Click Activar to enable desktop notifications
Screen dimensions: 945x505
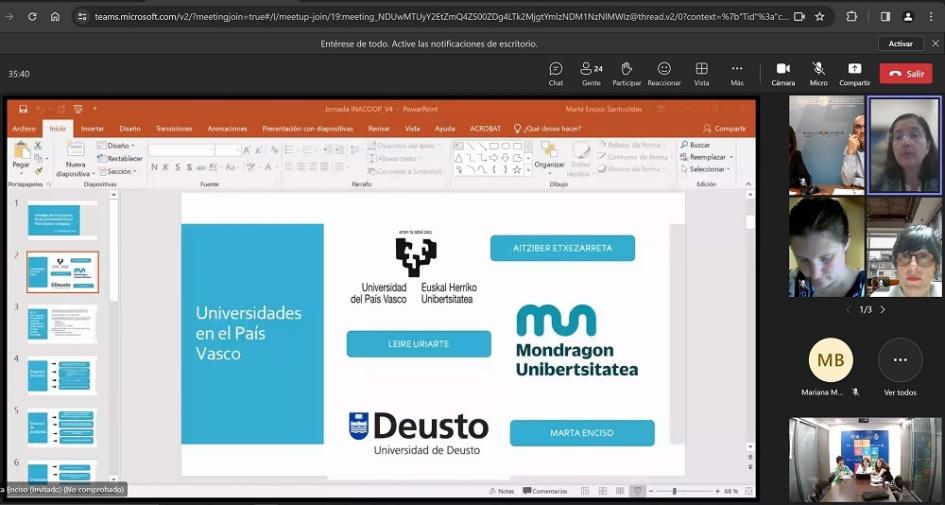coord(900,43)
